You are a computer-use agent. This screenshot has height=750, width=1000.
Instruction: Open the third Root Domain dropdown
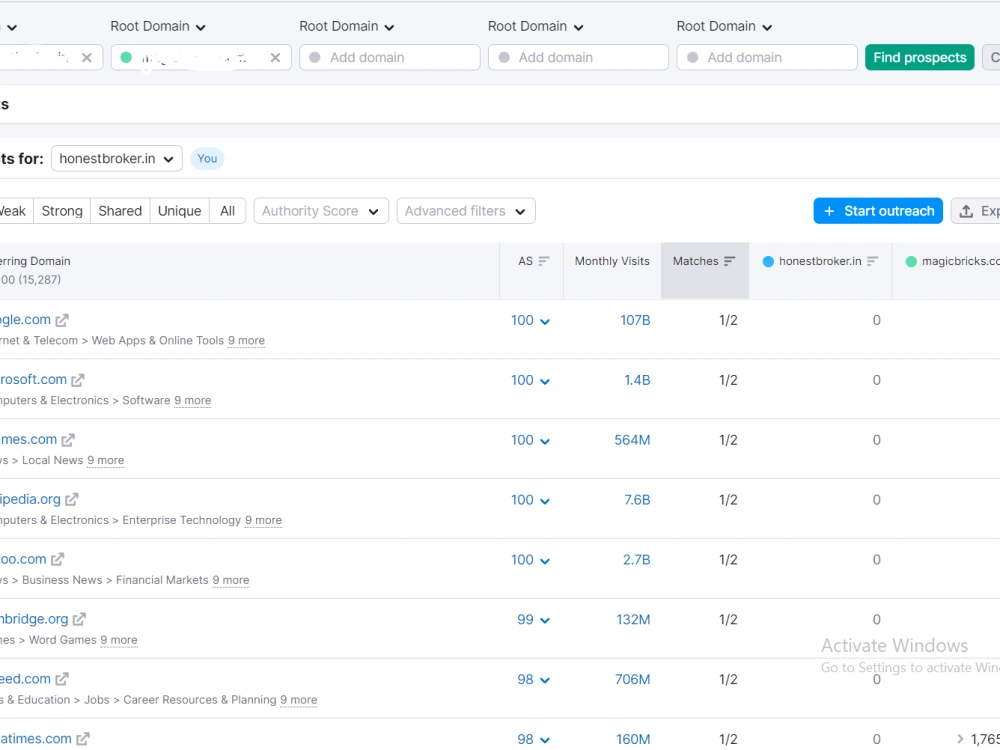coord(347,26)
